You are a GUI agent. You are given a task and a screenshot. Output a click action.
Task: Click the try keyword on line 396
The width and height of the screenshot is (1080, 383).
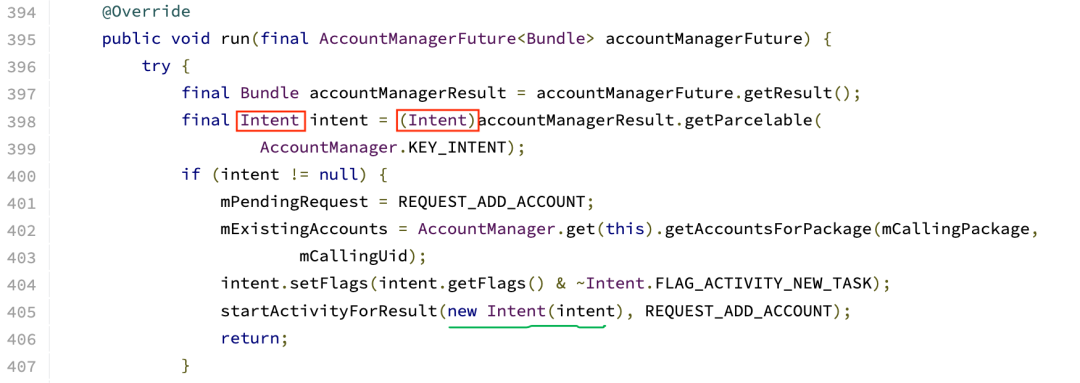pyautogui.click(x=156, y=67)
